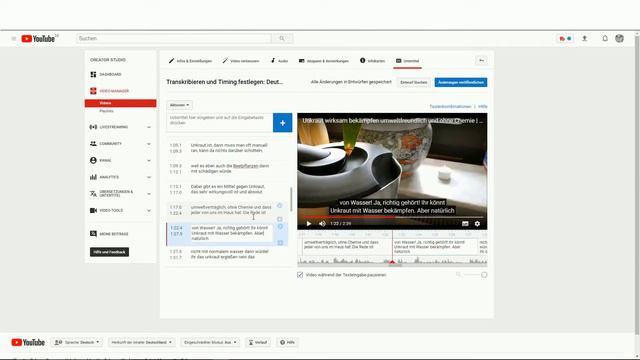
Task: Click the Analytics bar chart icon
Action: 93,177
